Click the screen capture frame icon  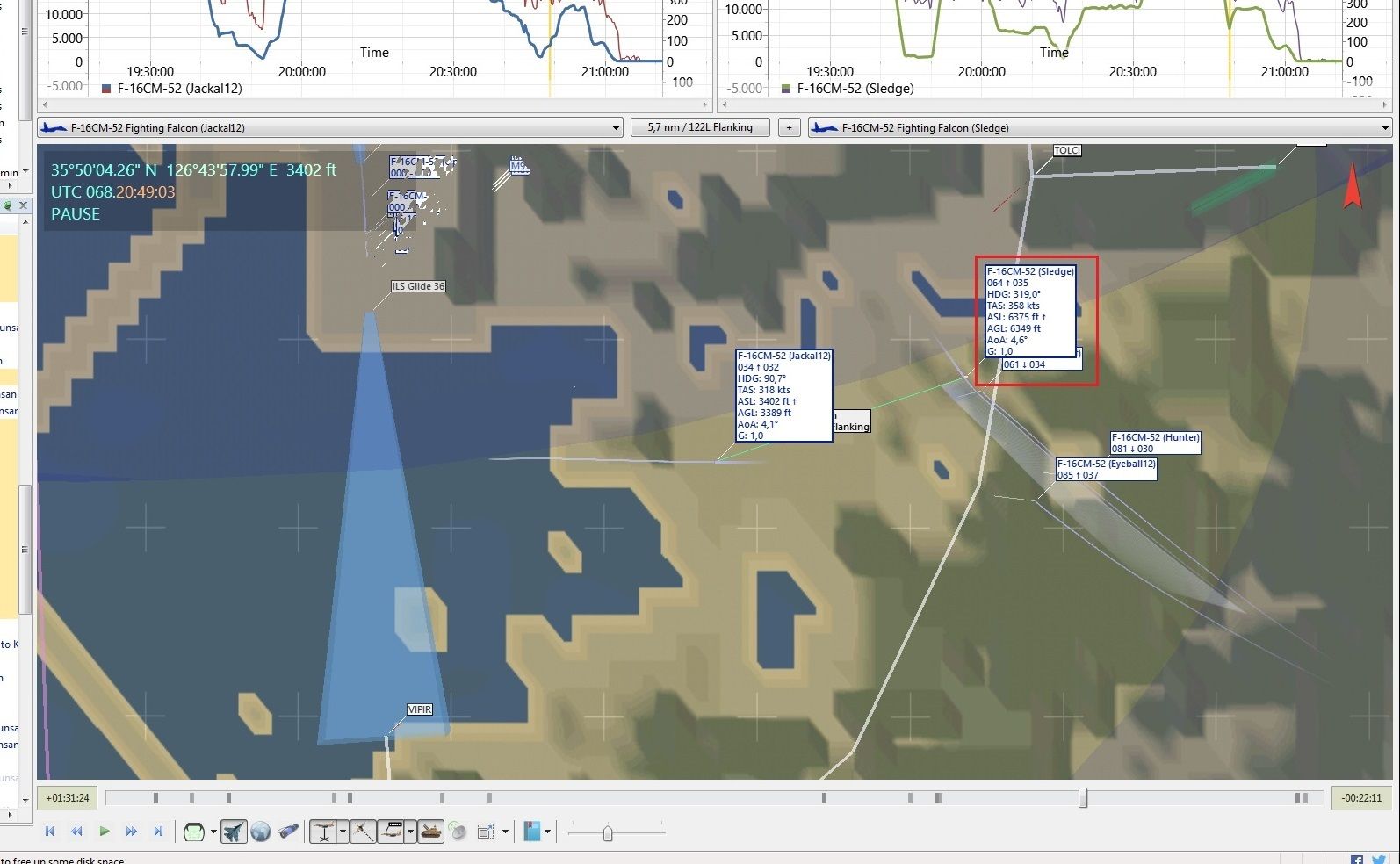pyautogui.click(x=486, y=832)
